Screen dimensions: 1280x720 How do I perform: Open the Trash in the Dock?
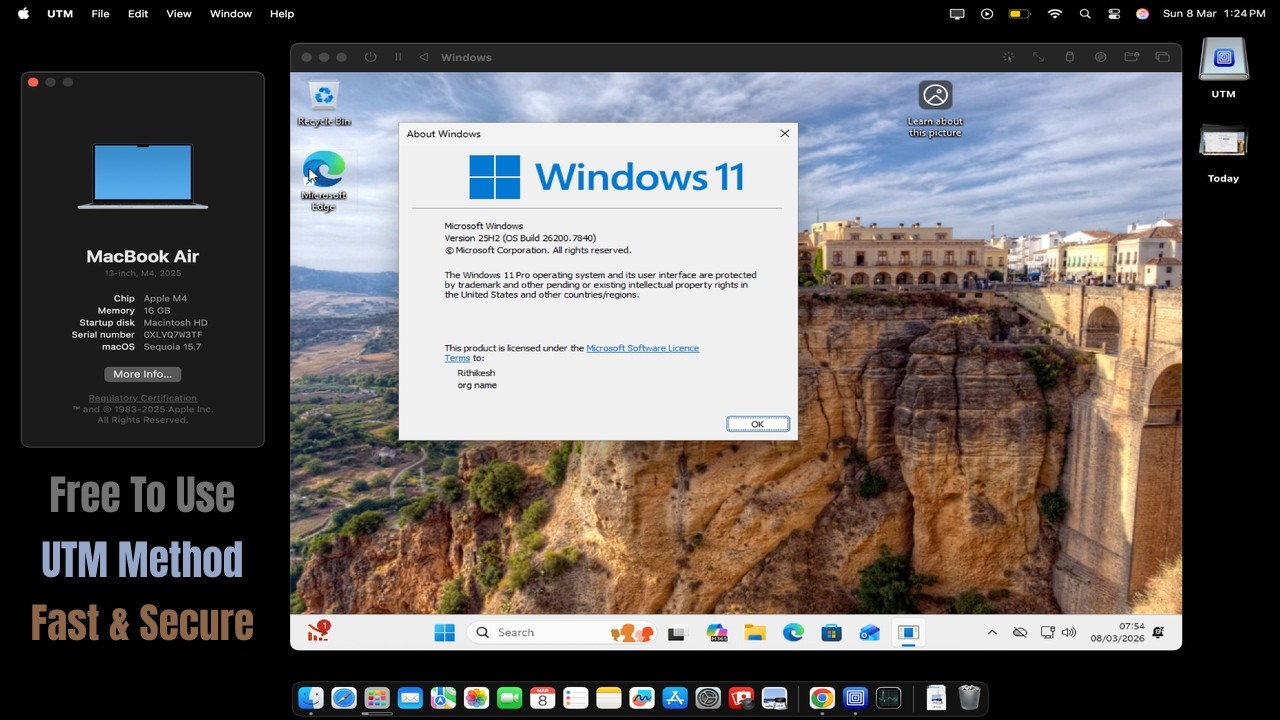tap(969, 698)
